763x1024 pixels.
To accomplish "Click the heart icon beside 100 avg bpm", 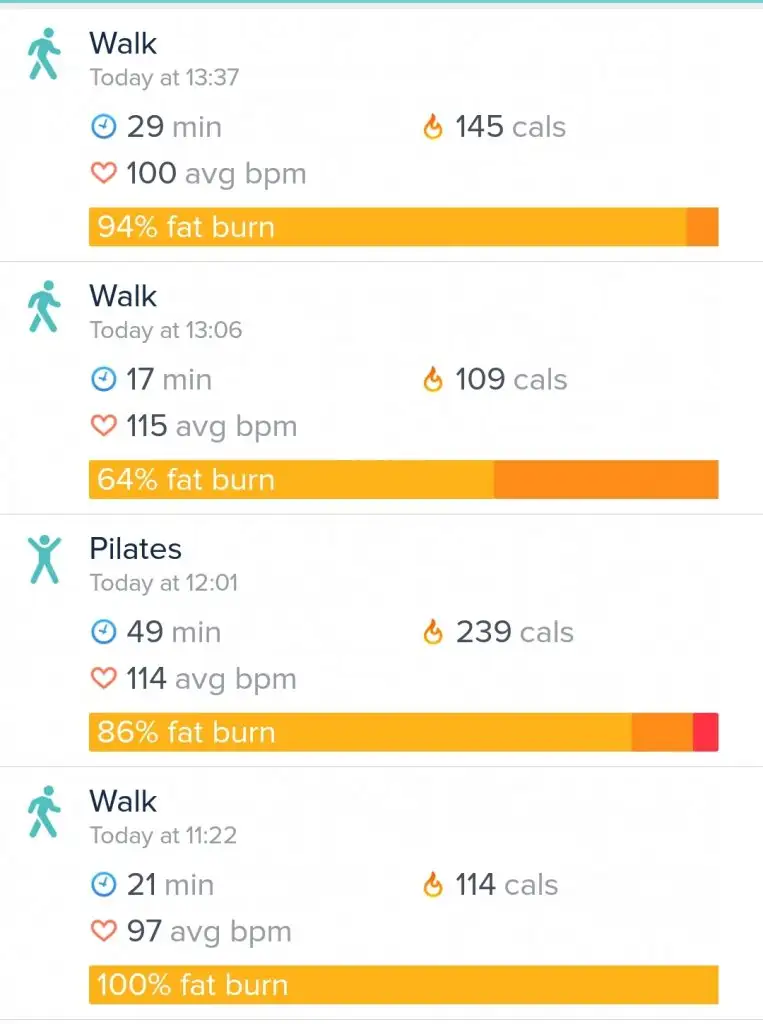I will tap(103, 174).
